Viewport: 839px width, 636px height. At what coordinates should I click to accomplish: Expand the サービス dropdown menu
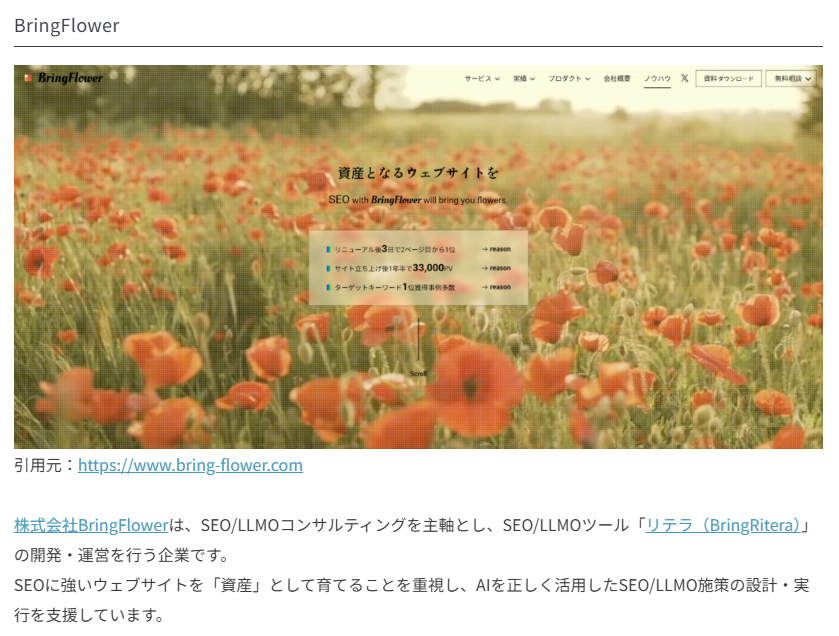482,78
